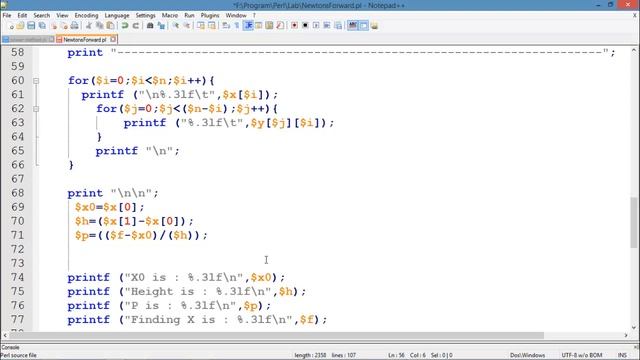Toggle Synchronize Horizontal Scrolling icon
Screen dimensions: 640x360
(212, 26)
